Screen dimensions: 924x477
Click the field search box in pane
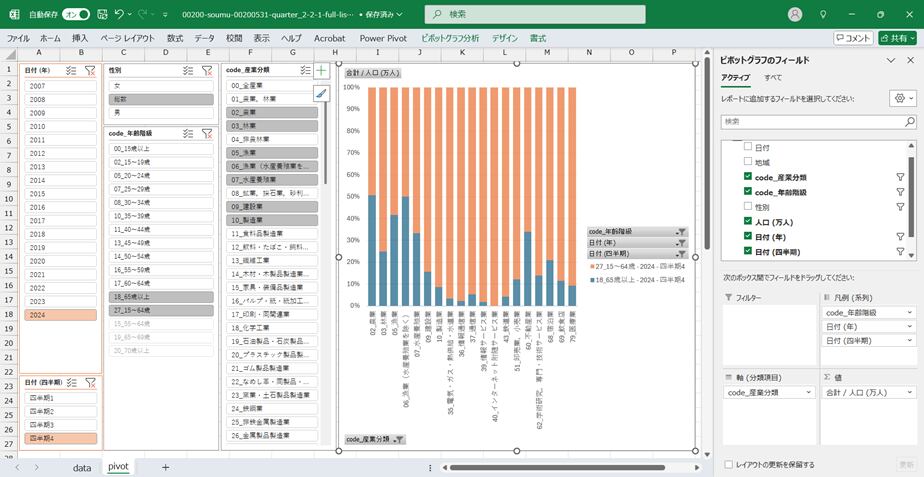(816, 121)
